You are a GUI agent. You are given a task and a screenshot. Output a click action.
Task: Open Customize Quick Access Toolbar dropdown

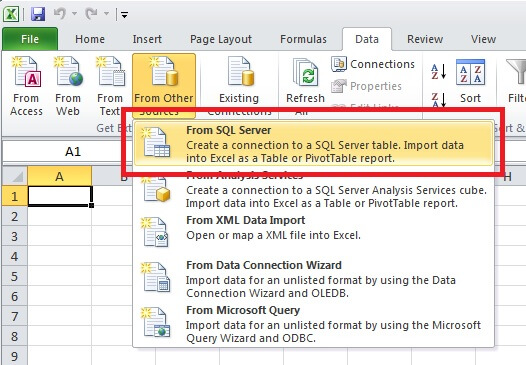click(124, 15)
